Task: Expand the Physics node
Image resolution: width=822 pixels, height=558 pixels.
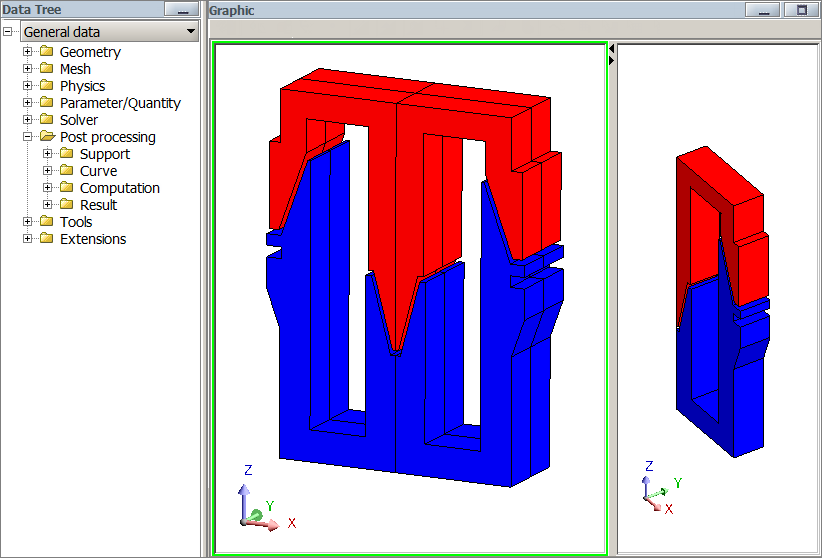Action: [x=28, y=86]
